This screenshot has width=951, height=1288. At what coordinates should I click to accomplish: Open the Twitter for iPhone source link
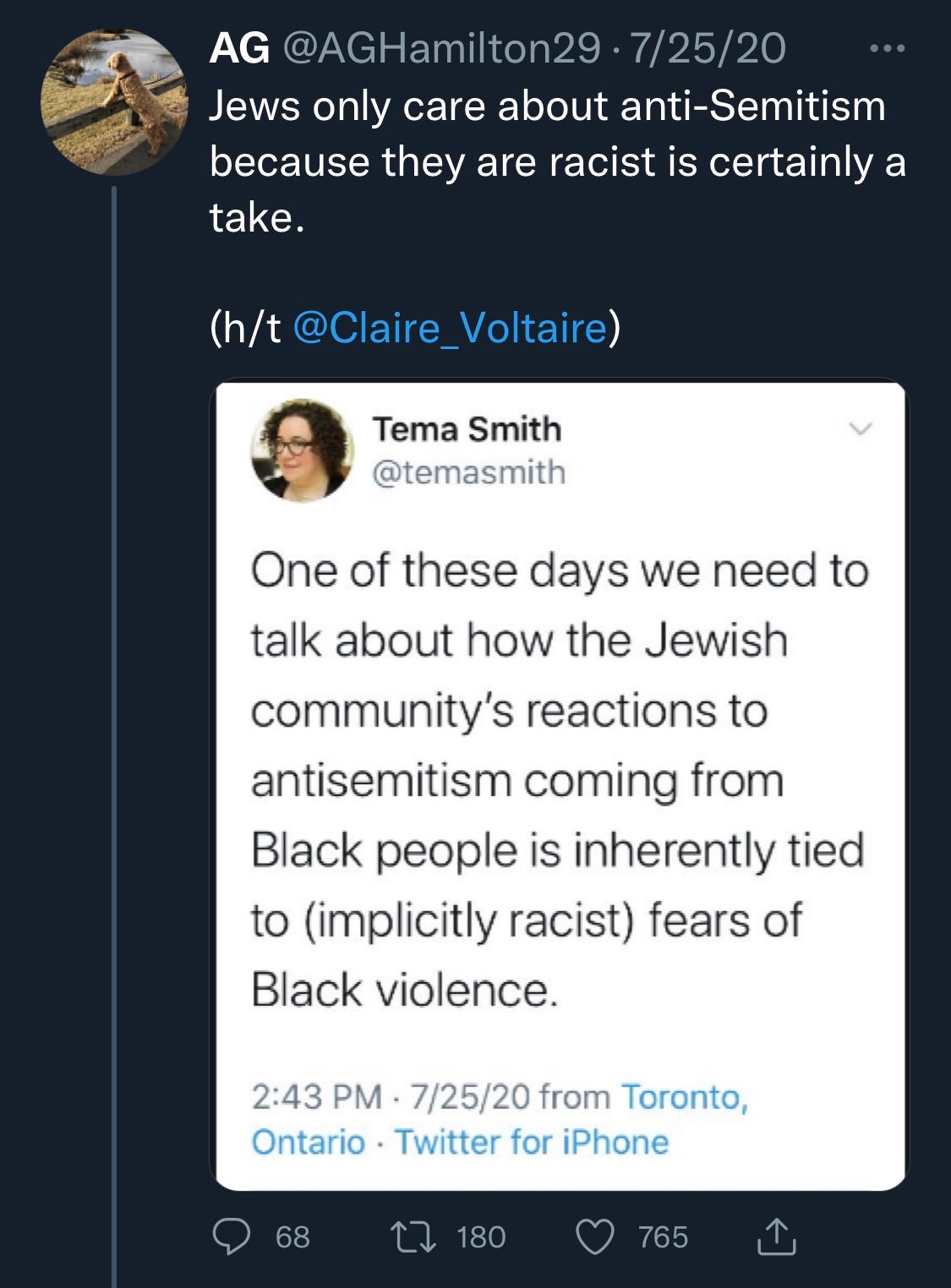pyautogui.click(x=532, y=1142)
